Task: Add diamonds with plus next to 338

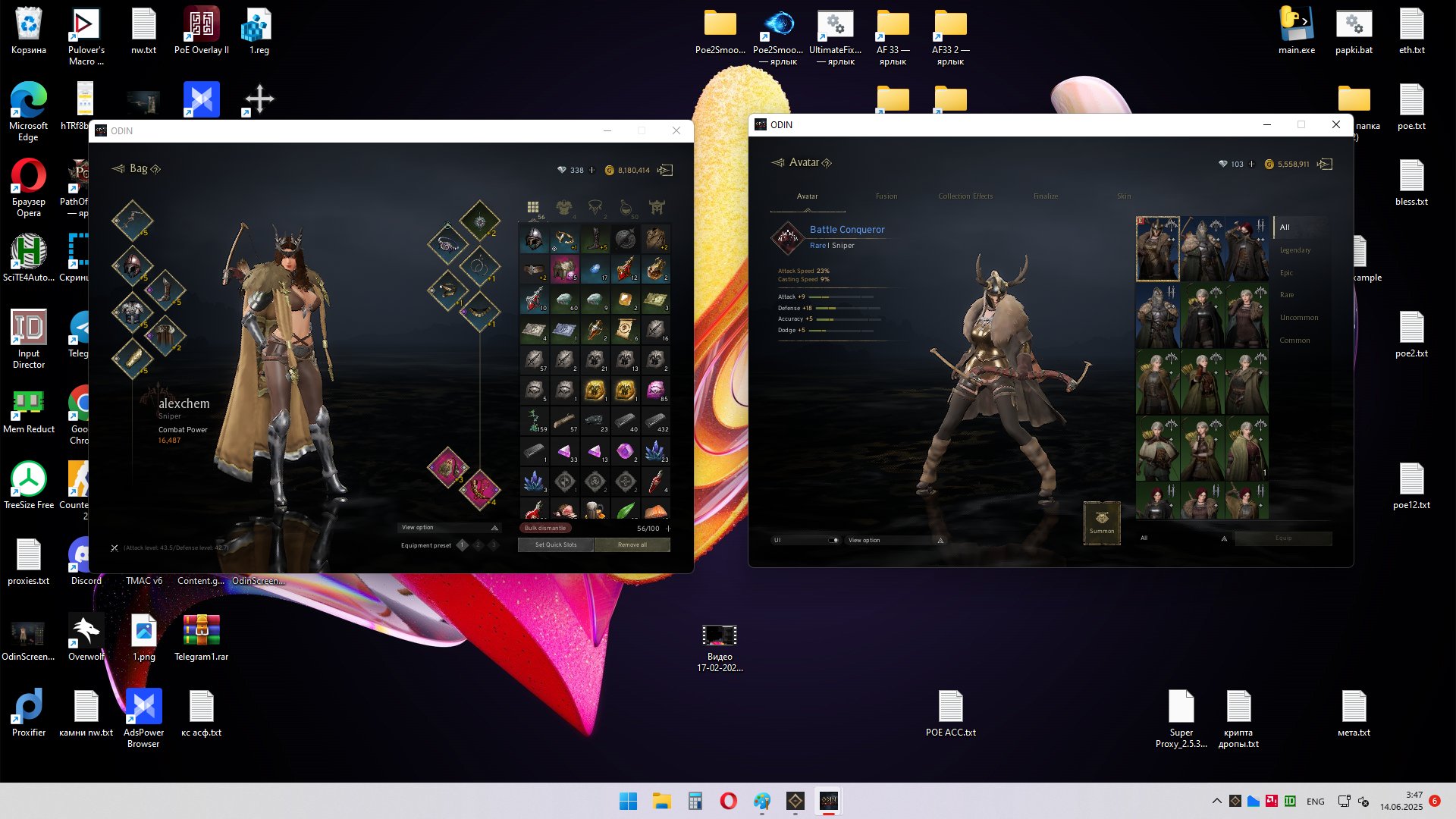Action: pyautogui.click(x=592, y=170)
